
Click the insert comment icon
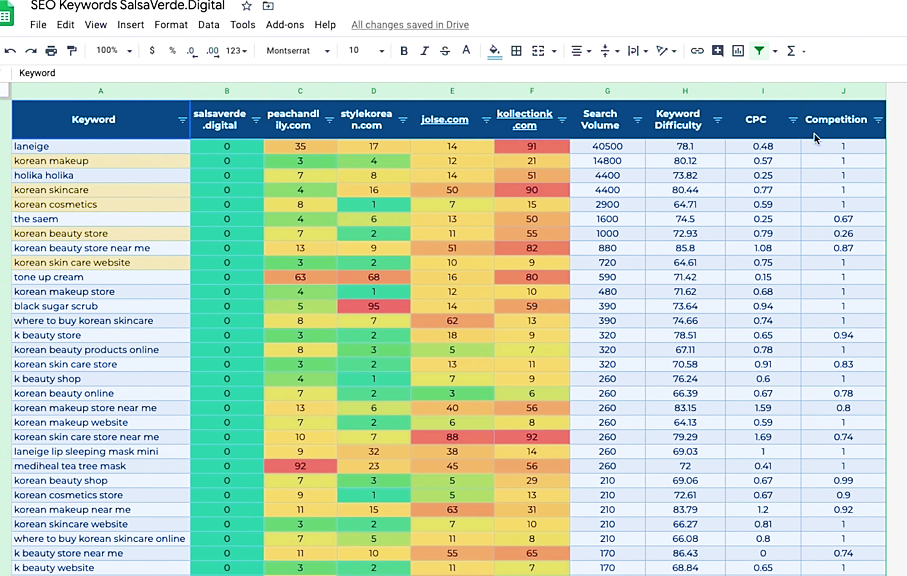tap(717, 51)
